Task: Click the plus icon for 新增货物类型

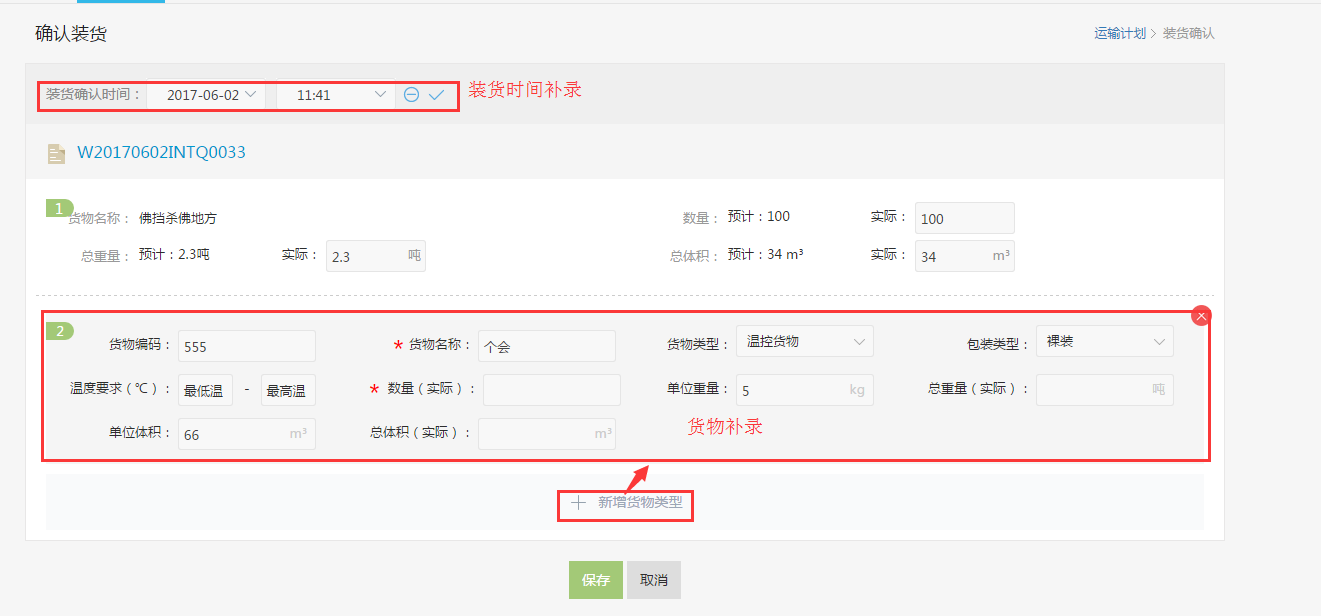Action: pyautogui.click(x=578, y=503)
